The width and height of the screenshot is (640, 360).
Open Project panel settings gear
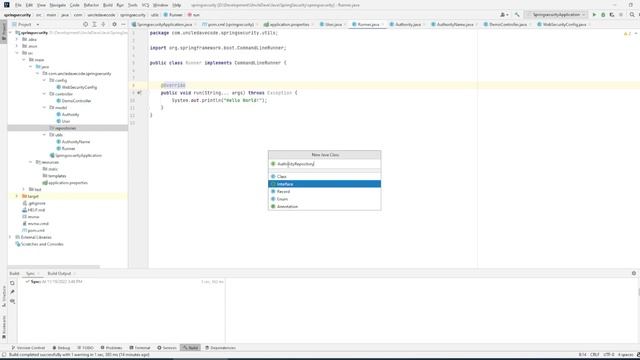(114, 24)
